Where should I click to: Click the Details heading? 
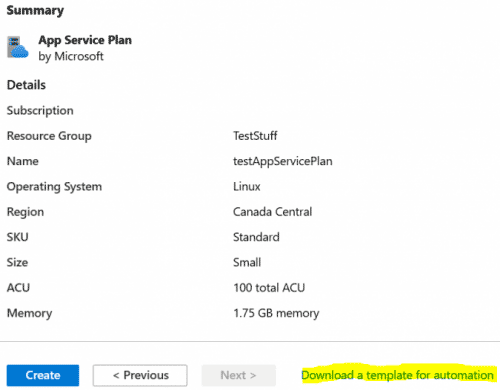tap(26, 85)
